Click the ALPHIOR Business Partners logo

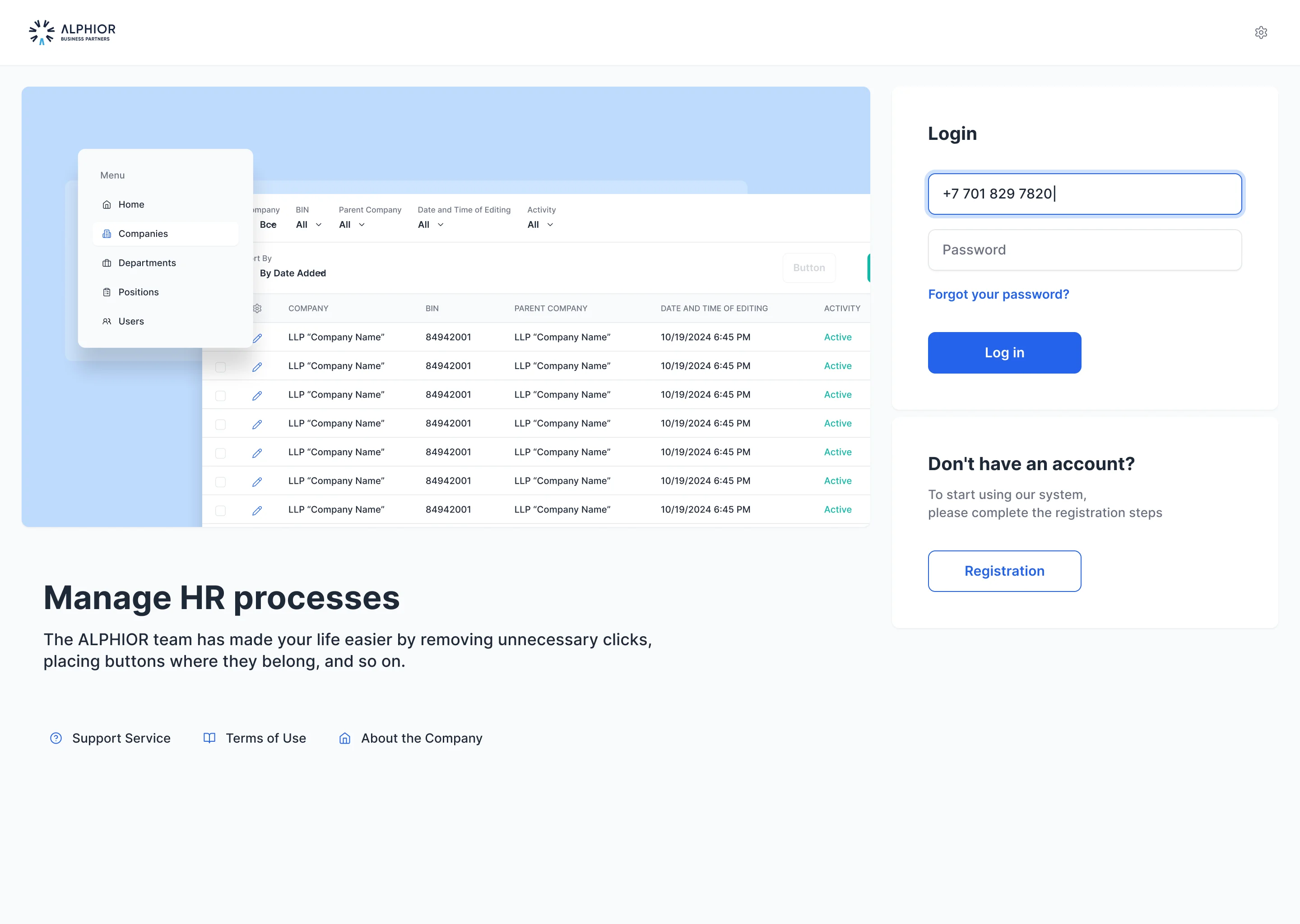click(x=72, y=32)
